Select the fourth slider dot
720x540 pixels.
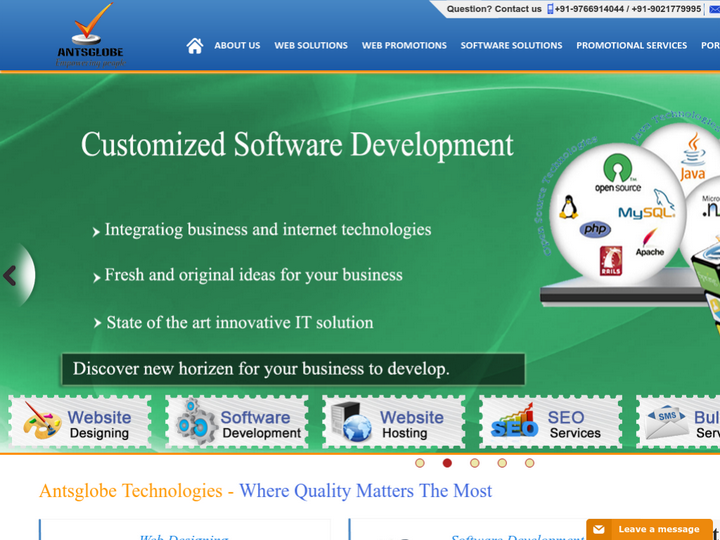pyautogui.click(x=502, y=463)
